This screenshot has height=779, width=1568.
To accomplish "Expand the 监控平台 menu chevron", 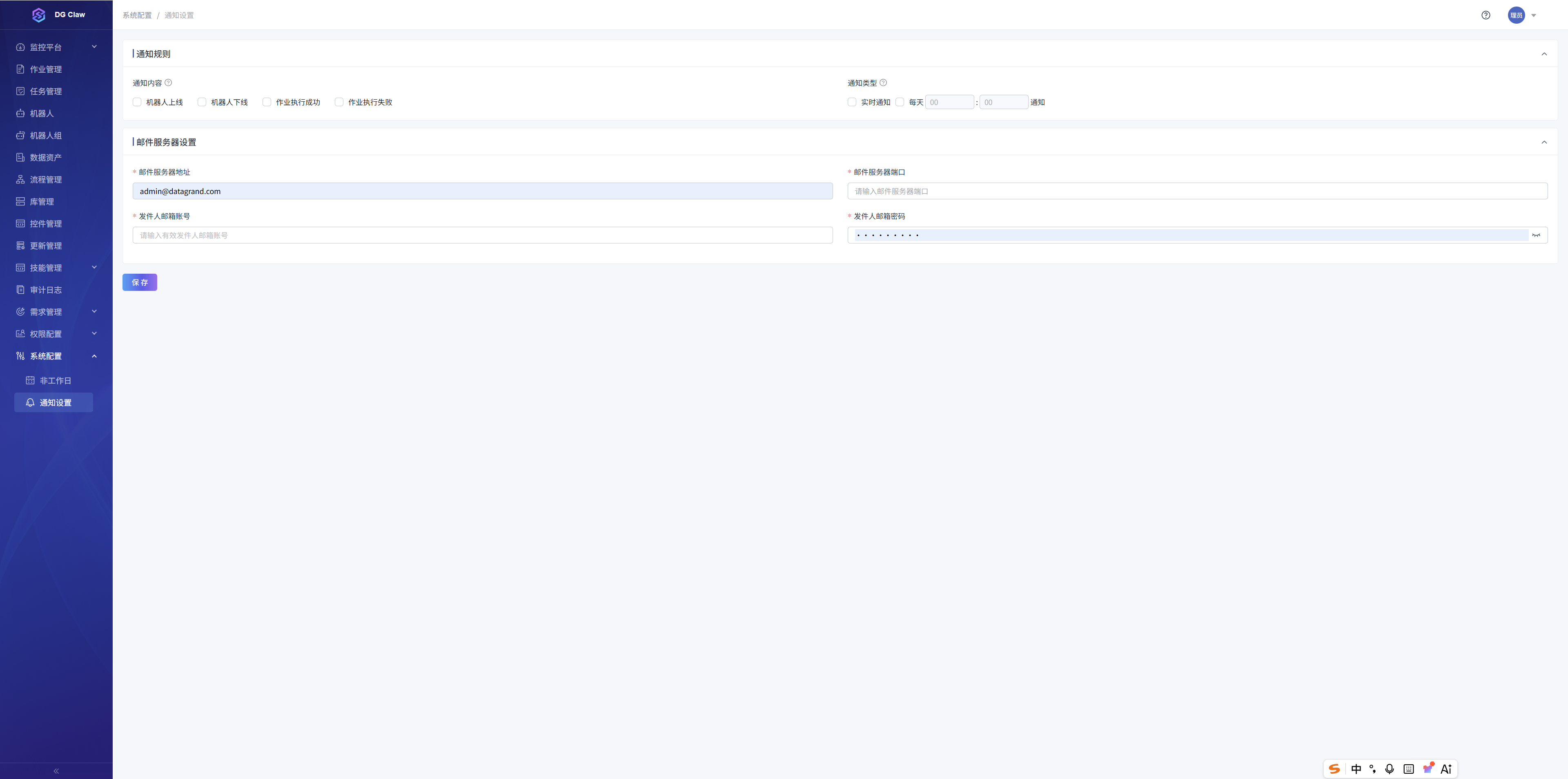I will (x=94, y=47).
